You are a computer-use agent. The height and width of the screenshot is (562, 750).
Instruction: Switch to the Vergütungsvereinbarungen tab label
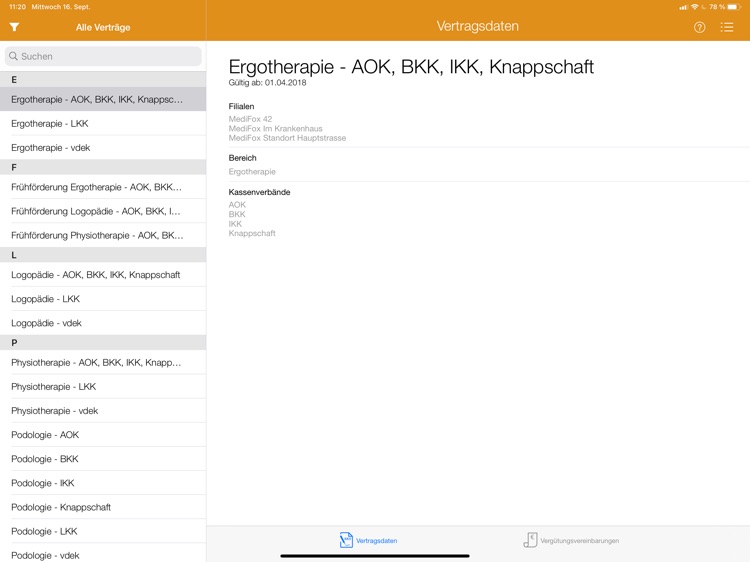click(579, 540)
